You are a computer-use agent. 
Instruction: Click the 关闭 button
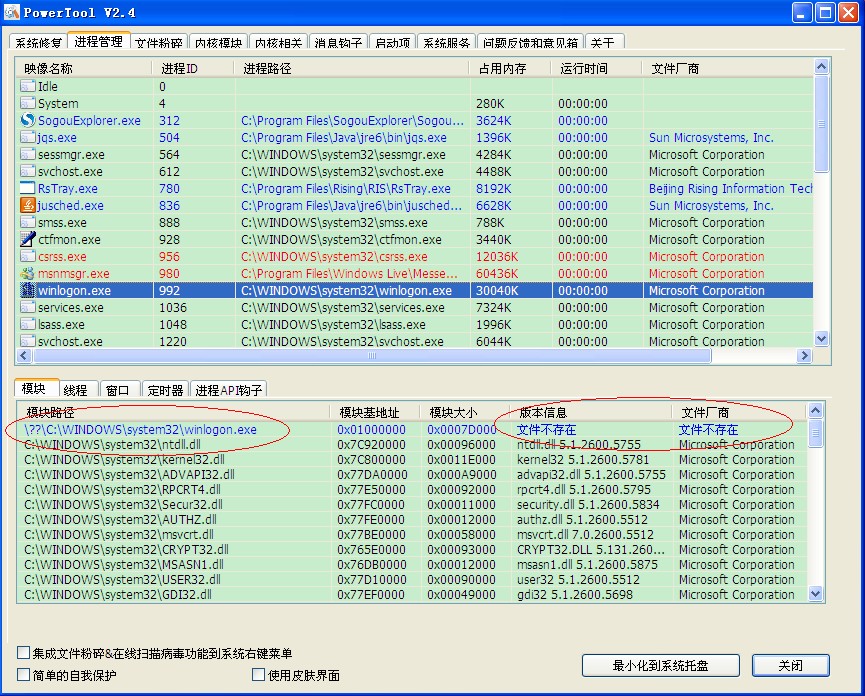(x=791, y=665)
